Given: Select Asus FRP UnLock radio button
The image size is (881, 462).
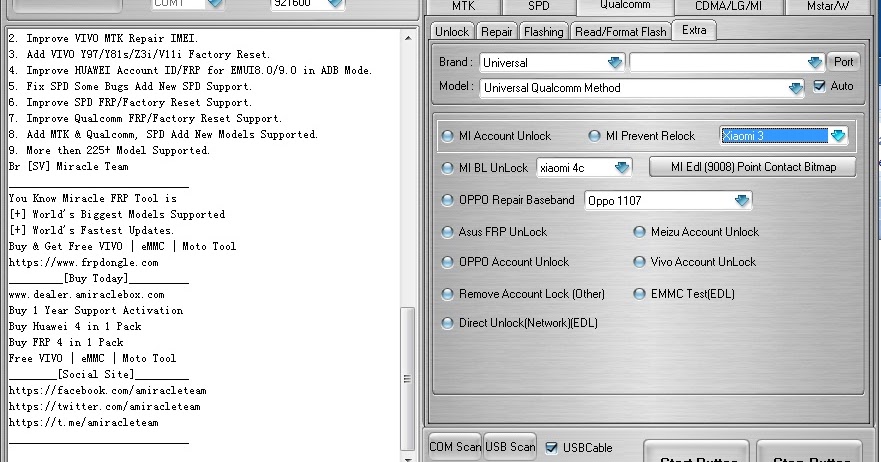Looking at the screenshot, I should (447, 232).
